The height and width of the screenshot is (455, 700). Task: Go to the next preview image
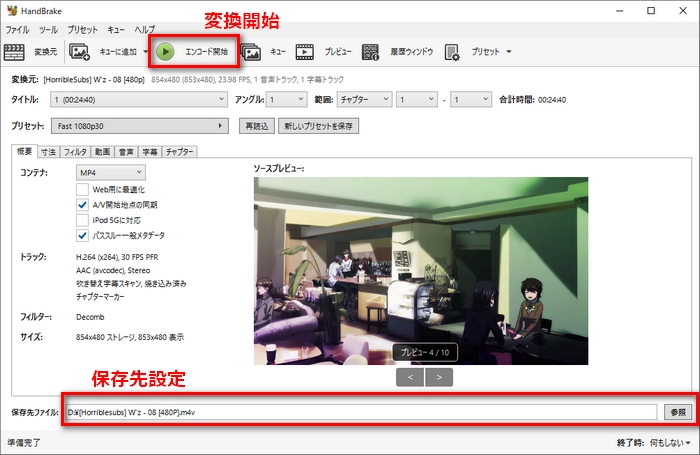coord(439,377)
